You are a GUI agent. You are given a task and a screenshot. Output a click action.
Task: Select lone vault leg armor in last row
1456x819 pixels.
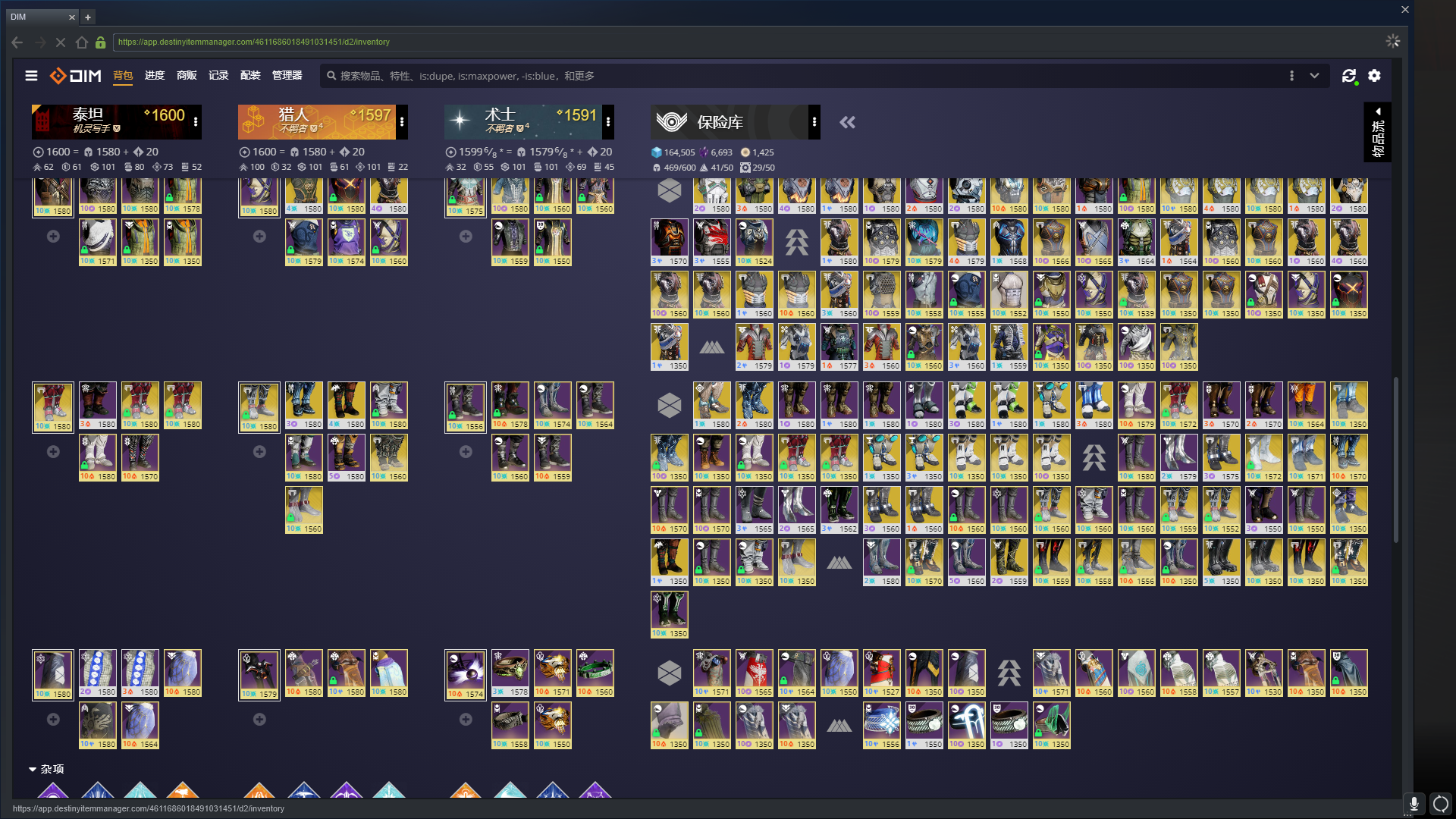point(670,615)
